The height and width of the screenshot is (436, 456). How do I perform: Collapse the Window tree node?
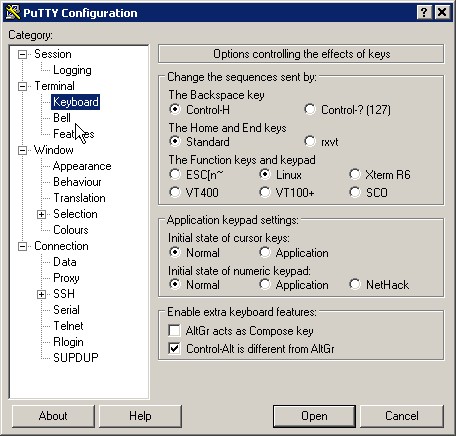pyautogui.click(x=23, y=150)
